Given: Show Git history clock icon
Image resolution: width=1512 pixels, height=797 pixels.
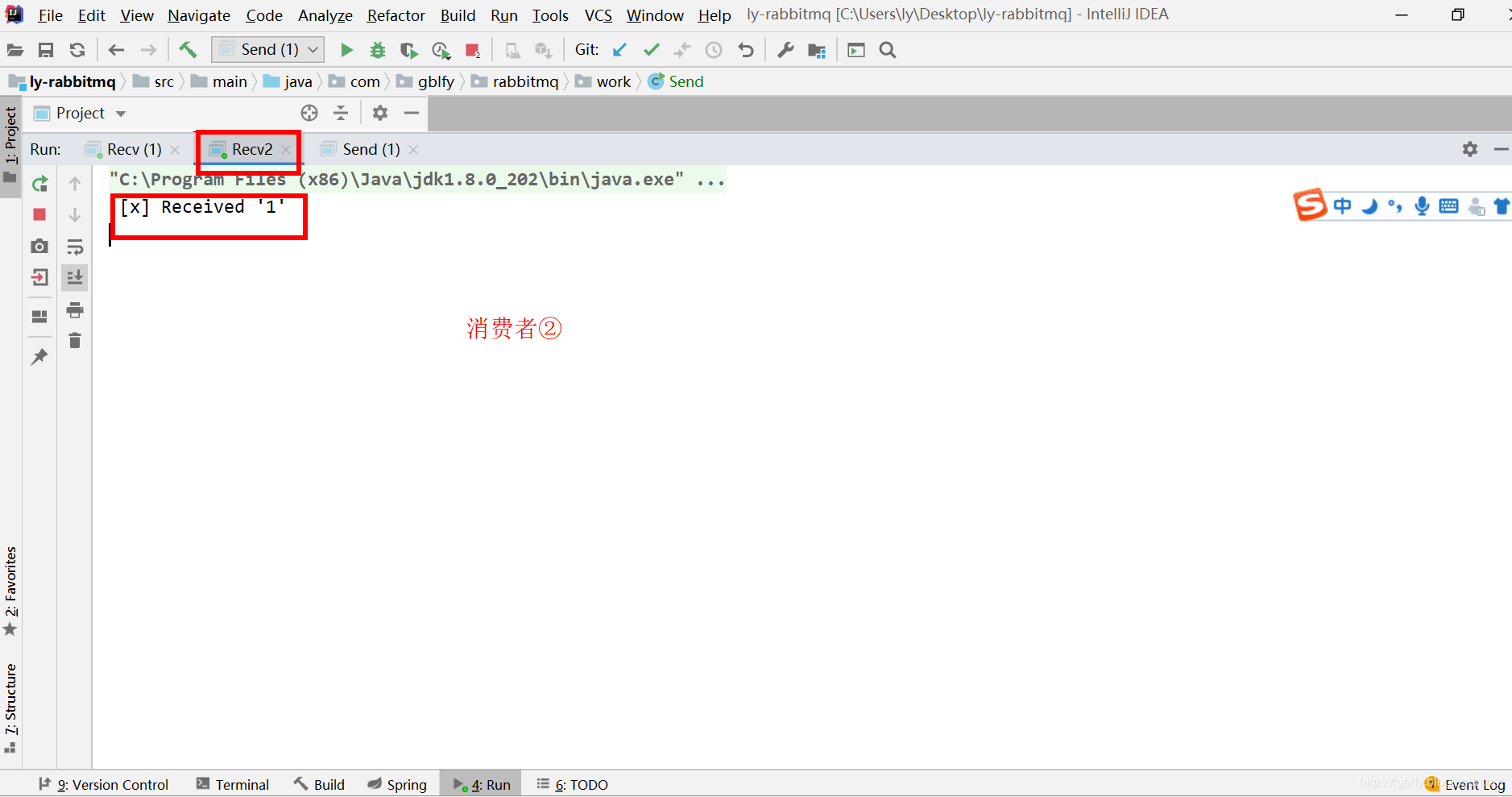Looking at the screenshot, I should 714,50.
